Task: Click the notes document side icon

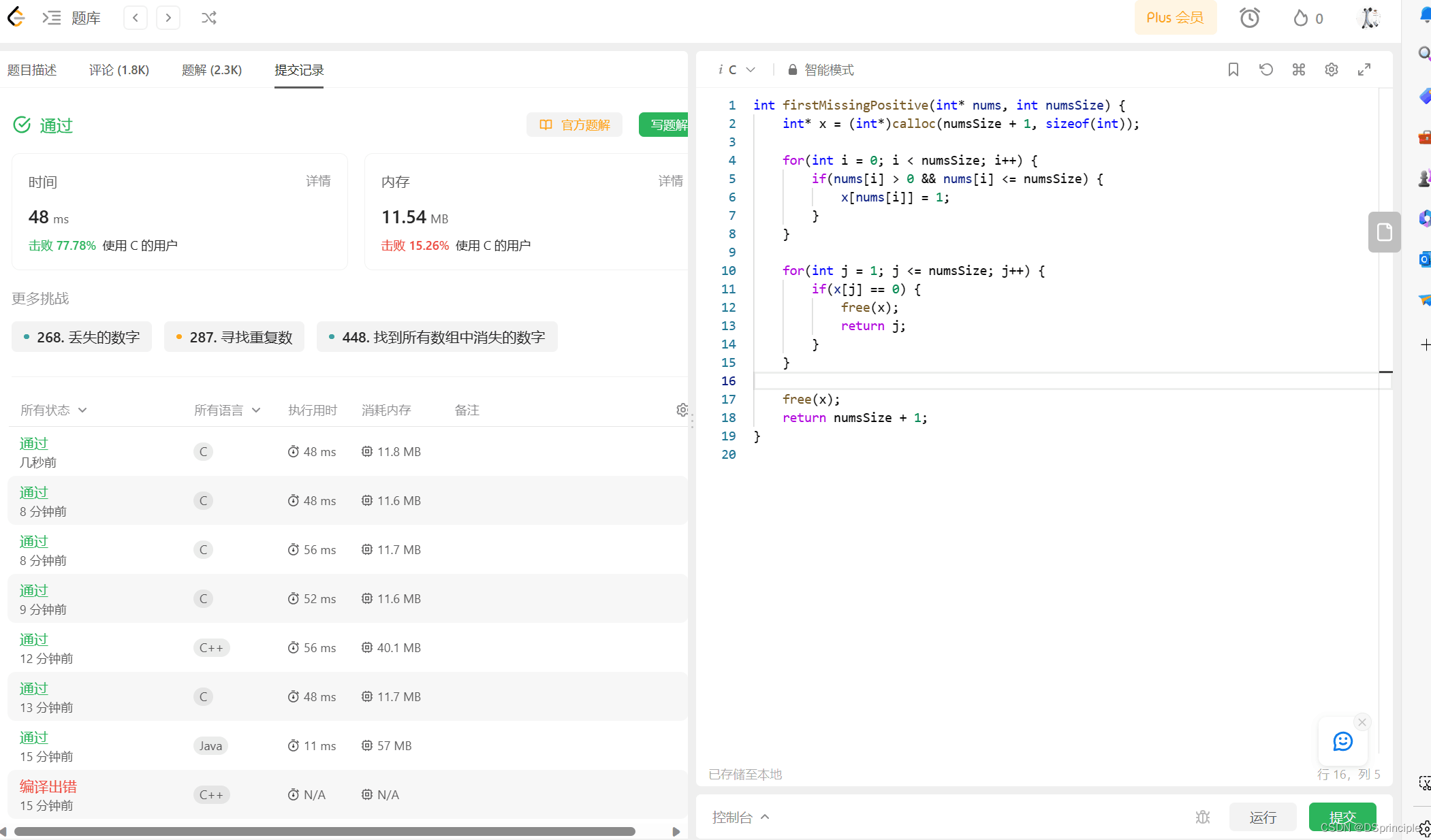Action: click(x=1384, y=232)
